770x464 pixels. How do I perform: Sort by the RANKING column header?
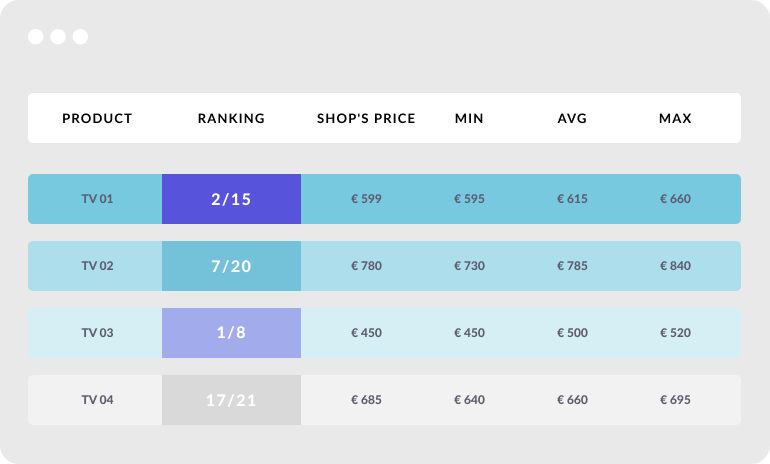[231, 118]
